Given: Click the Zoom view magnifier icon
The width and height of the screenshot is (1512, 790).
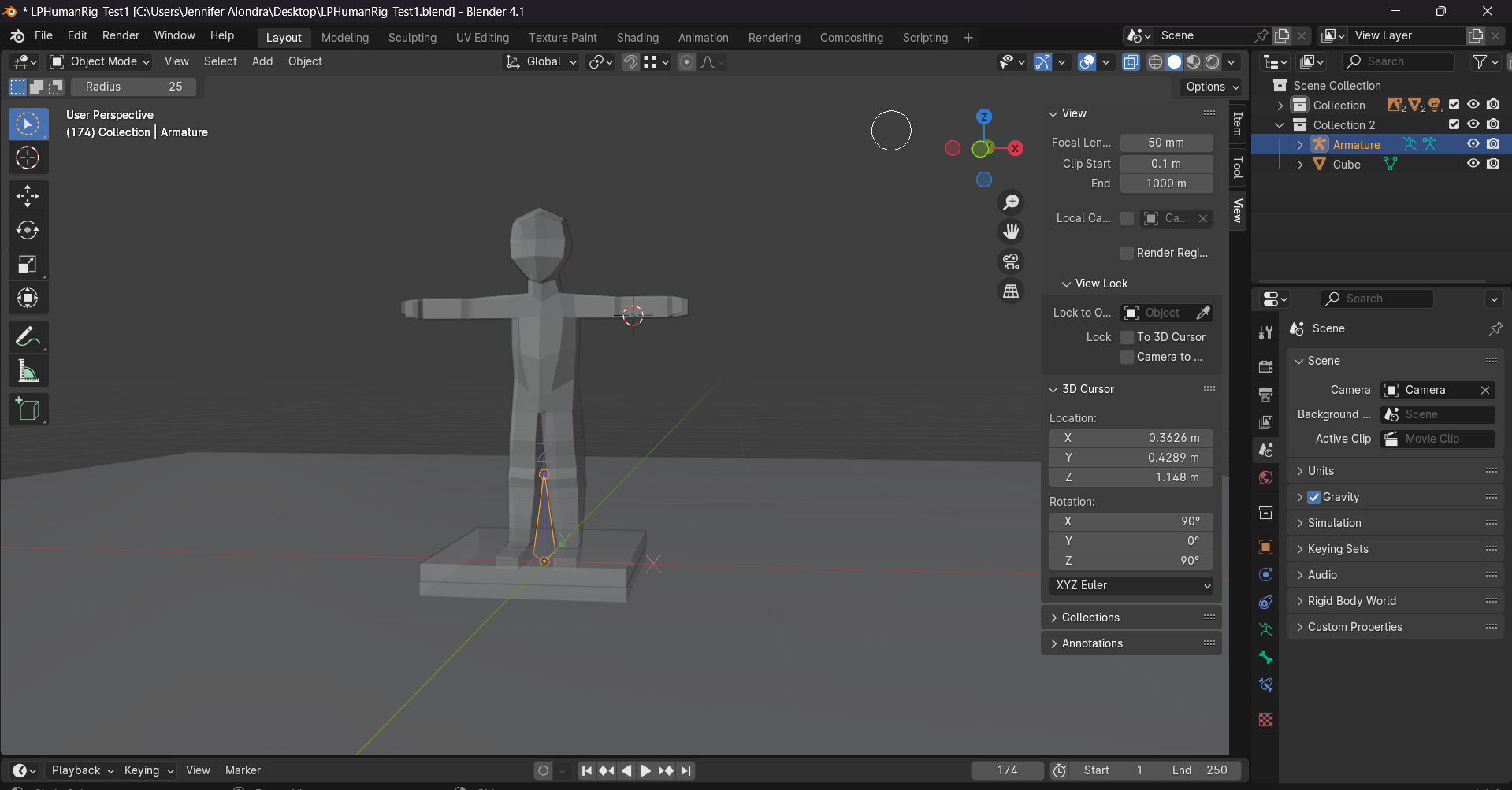Looking at the screenshot, I should 1011,202.
